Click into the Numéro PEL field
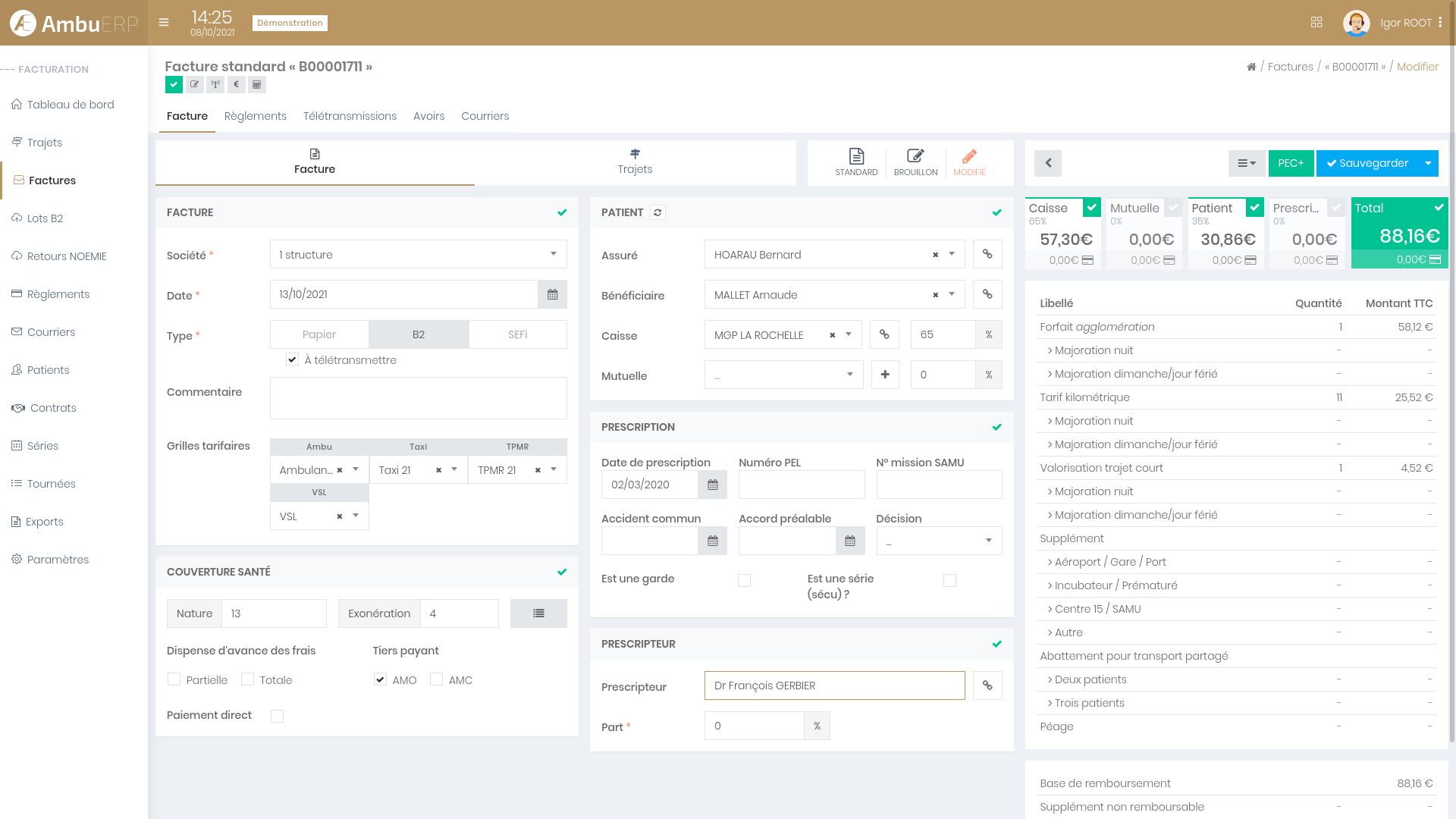 801,485
